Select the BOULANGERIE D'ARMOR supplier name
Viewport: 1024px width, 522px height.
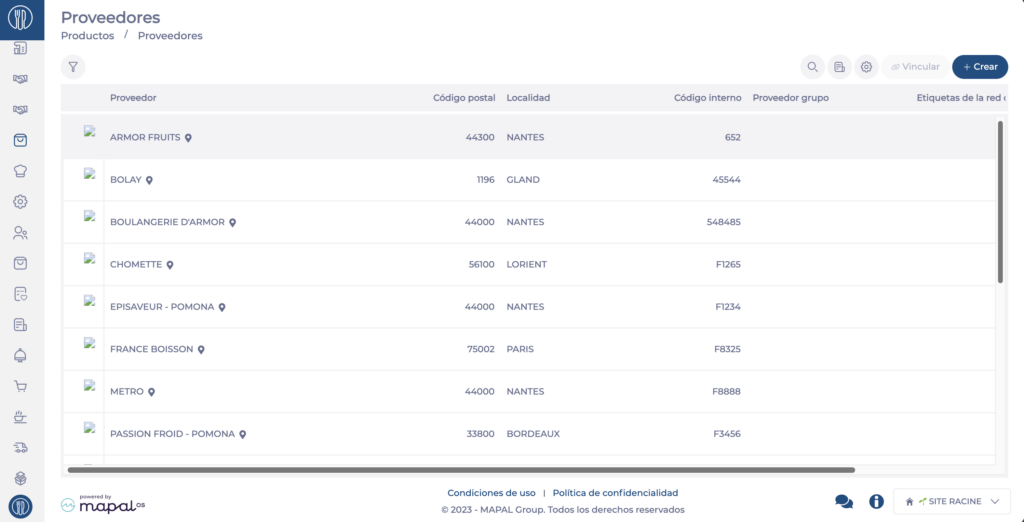[x=167, y=223]
